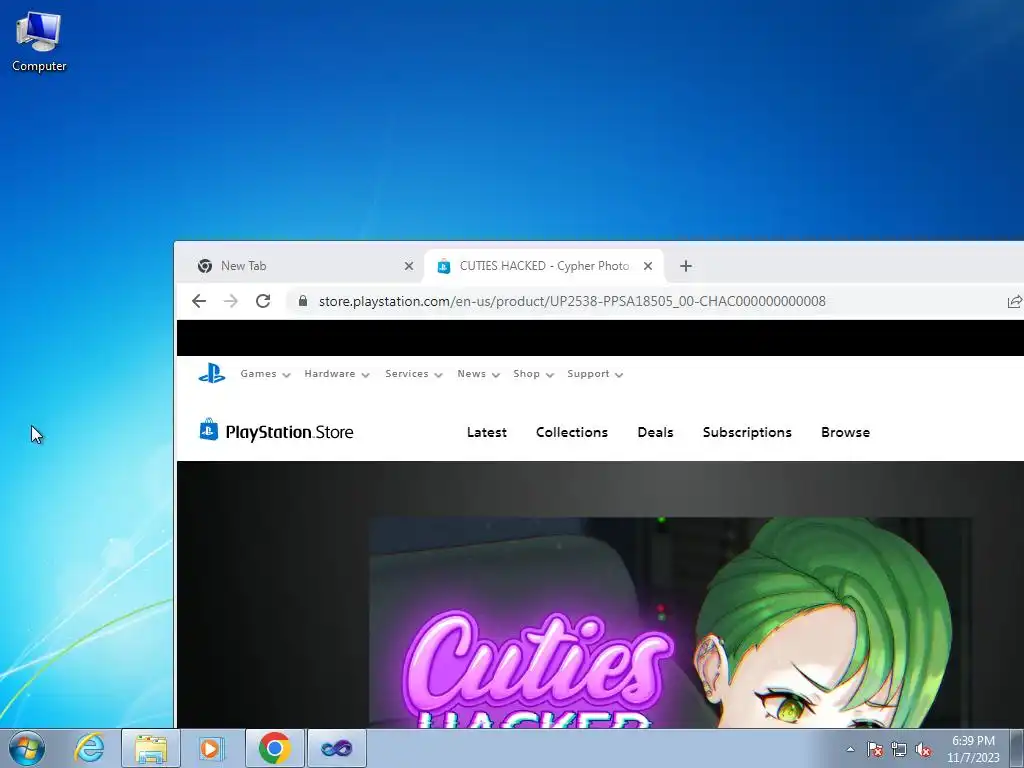Open the Subscriptions store section
The image size is (1024, 768).
point(747,432)
